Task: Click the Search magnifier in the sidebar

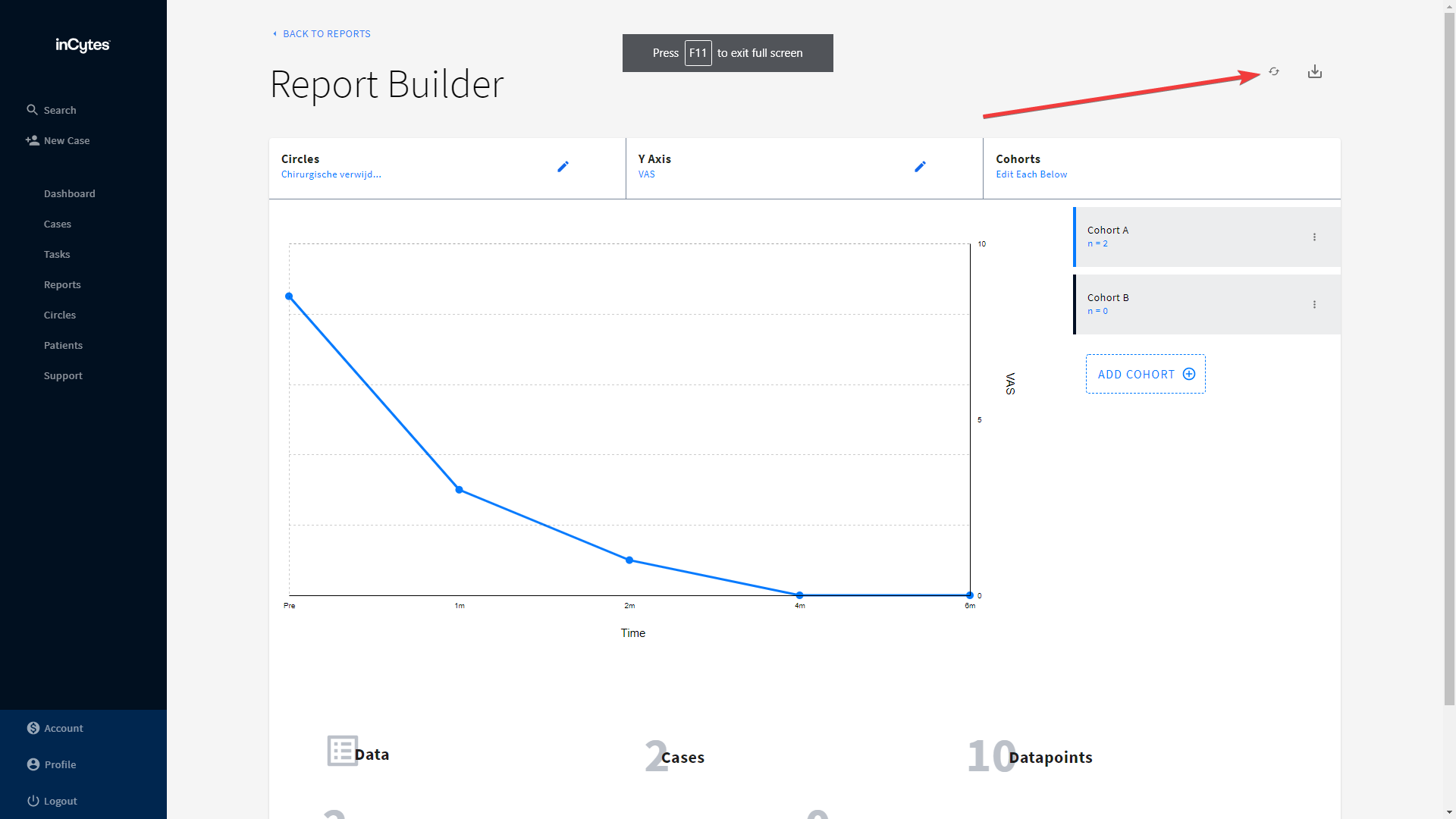Action: (x=32, y=110)
